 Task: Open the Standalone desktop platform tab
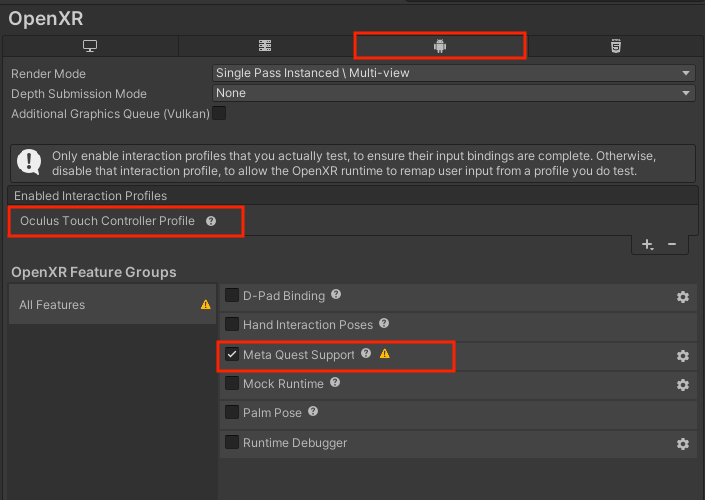pyautogui.click(x=90, y=46)
